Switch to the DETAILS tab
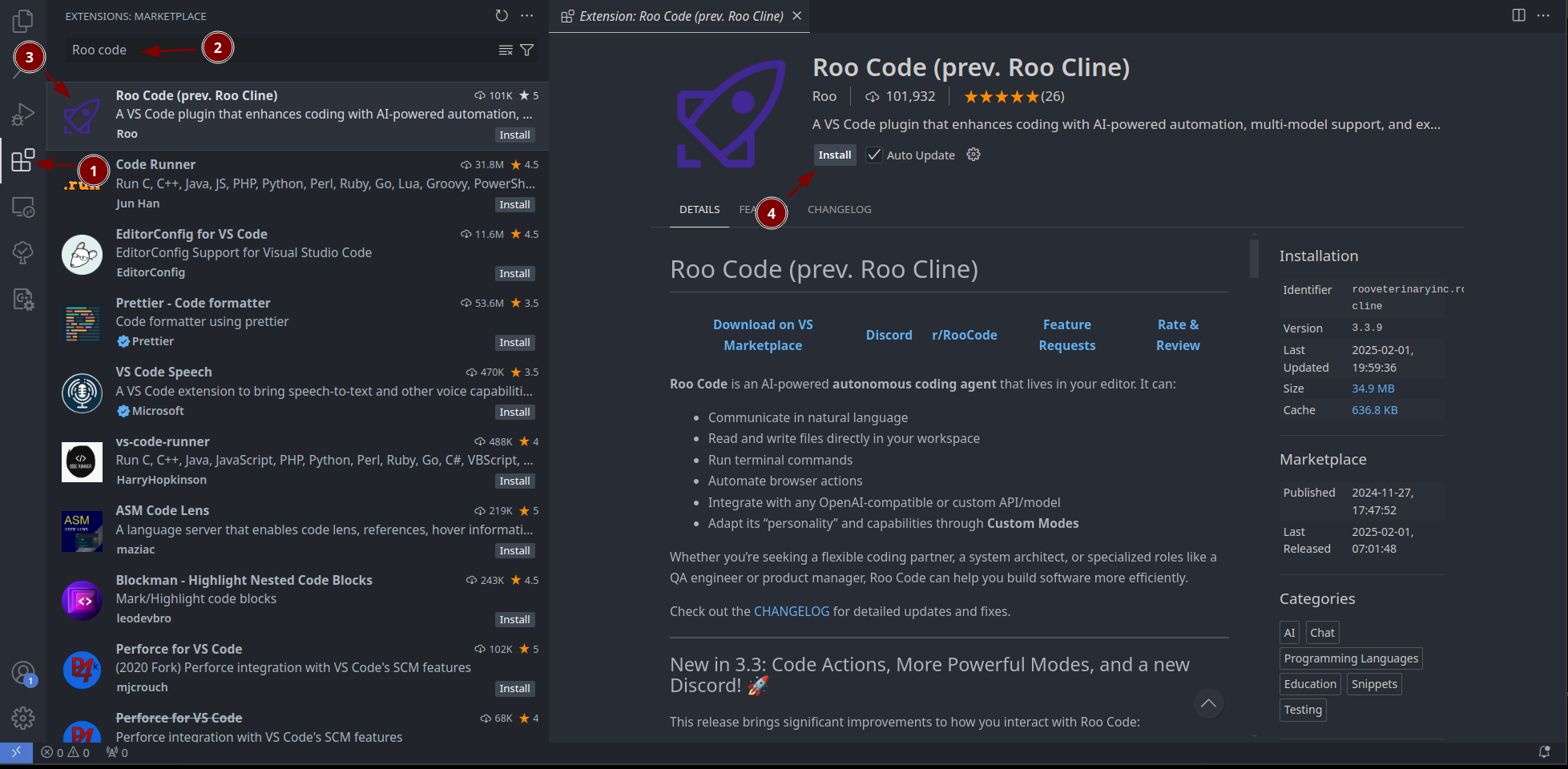 (x=699, y=209)
